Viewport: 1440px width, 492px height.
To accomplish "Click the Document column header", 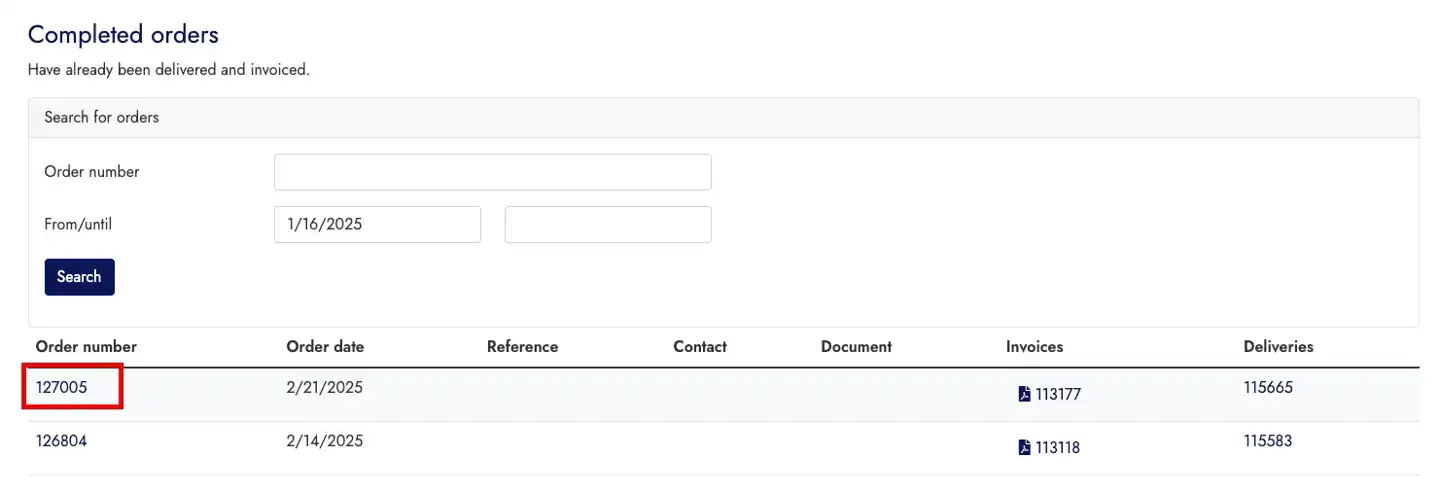I will [x=856, y=347].
